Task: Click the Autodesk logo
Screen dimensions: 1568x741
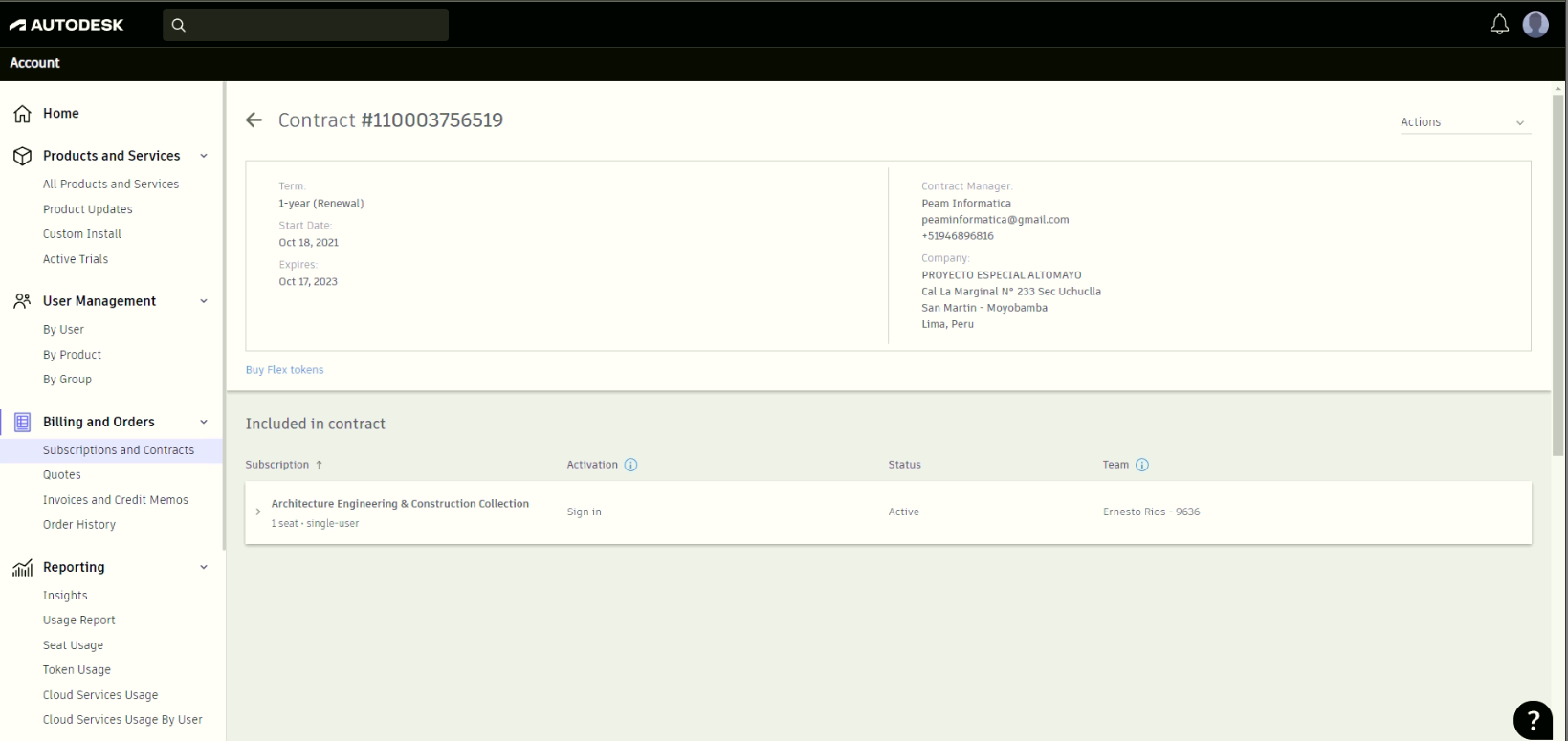Action: [67, 25]
